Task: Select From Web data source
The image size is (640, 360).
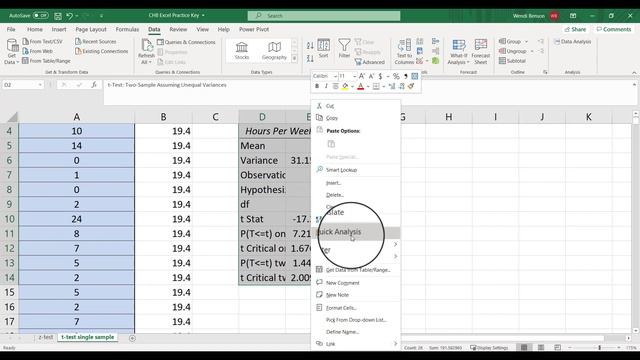Action: click(x=38, y=51)
